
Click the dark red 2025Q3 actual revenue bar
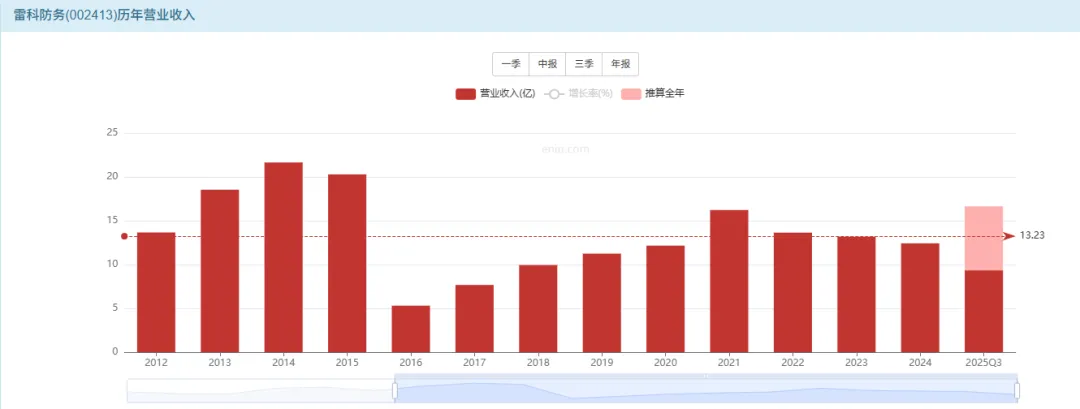pyautogui.click(x=984, y=311)
